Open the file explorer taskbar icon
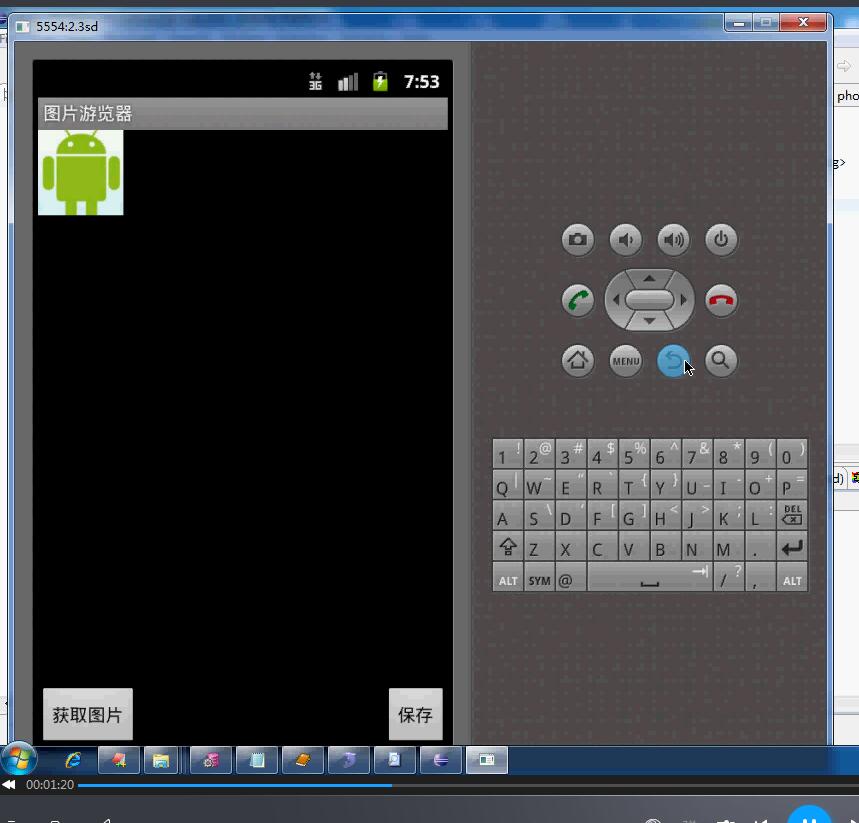Image resolution: width=859 pixels, height=823 pixels. (161, 760)
